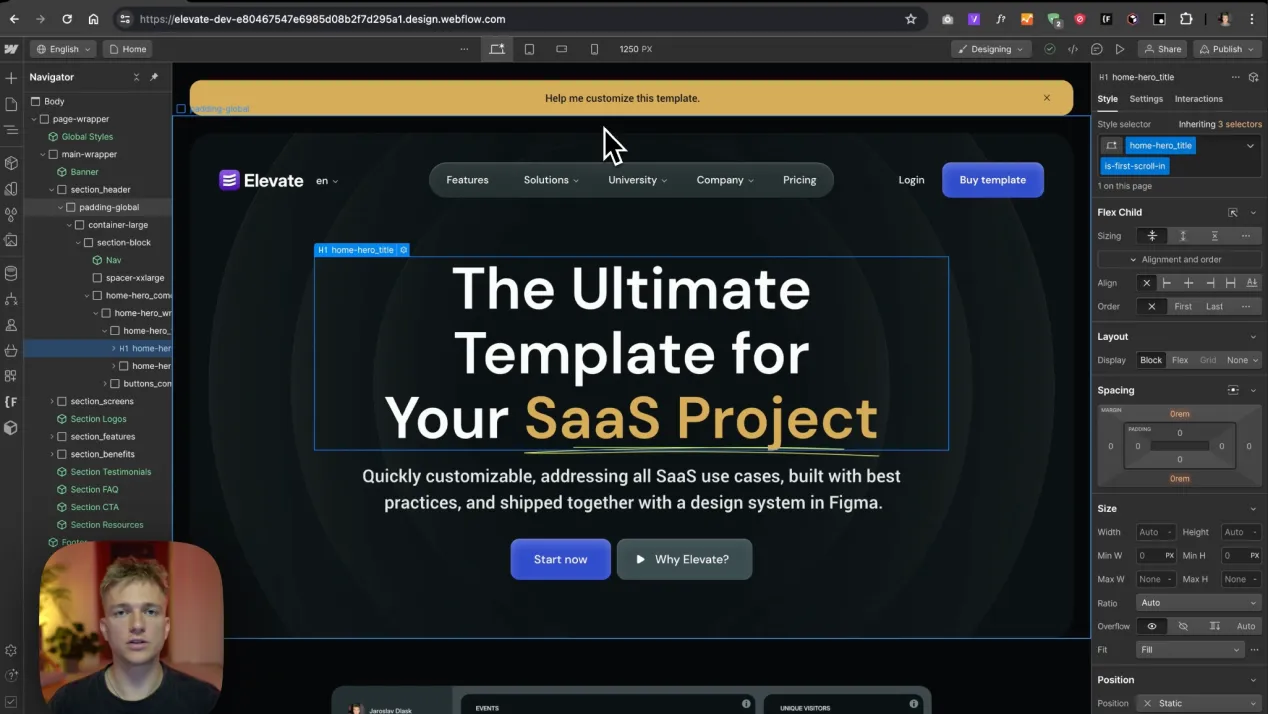Select the Style tab
Screen dimensions: 1268x714
1108,99
